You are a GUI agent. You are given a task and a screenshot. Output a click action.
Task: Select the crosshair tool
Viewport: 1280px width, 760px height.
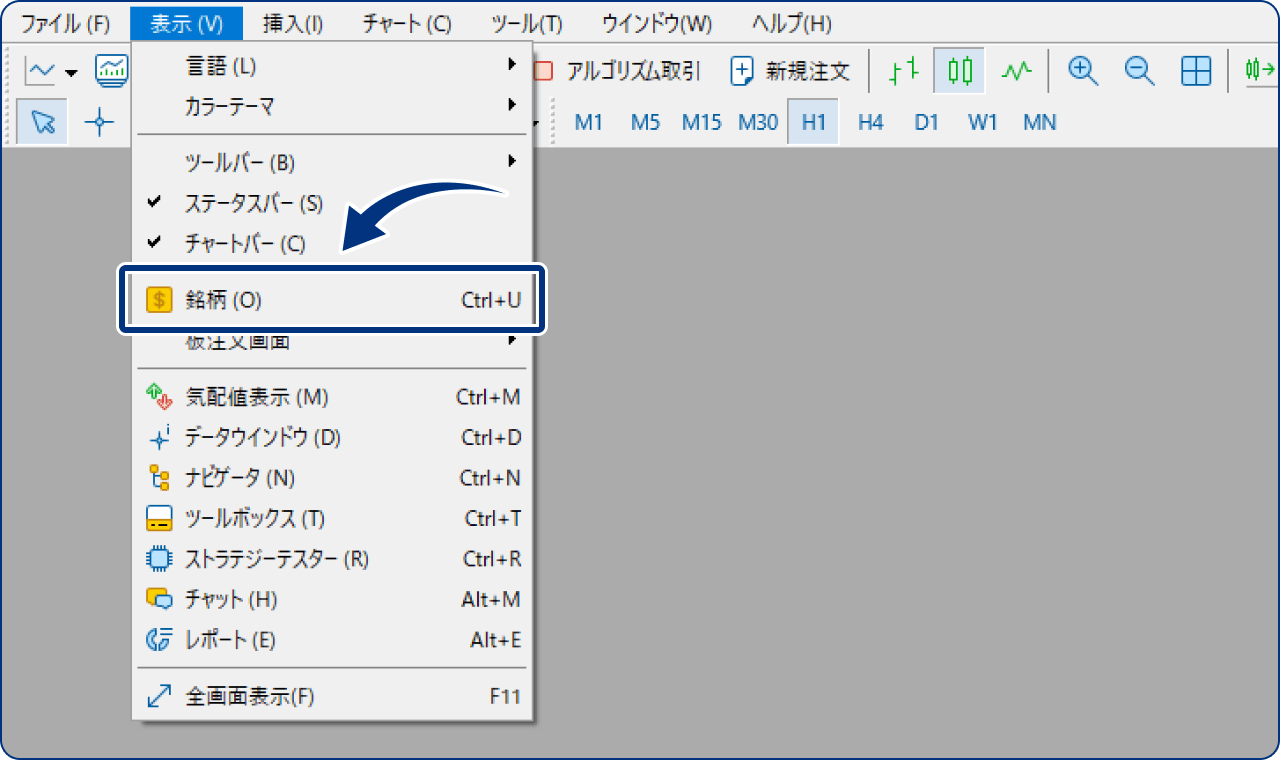click(98, 121)
